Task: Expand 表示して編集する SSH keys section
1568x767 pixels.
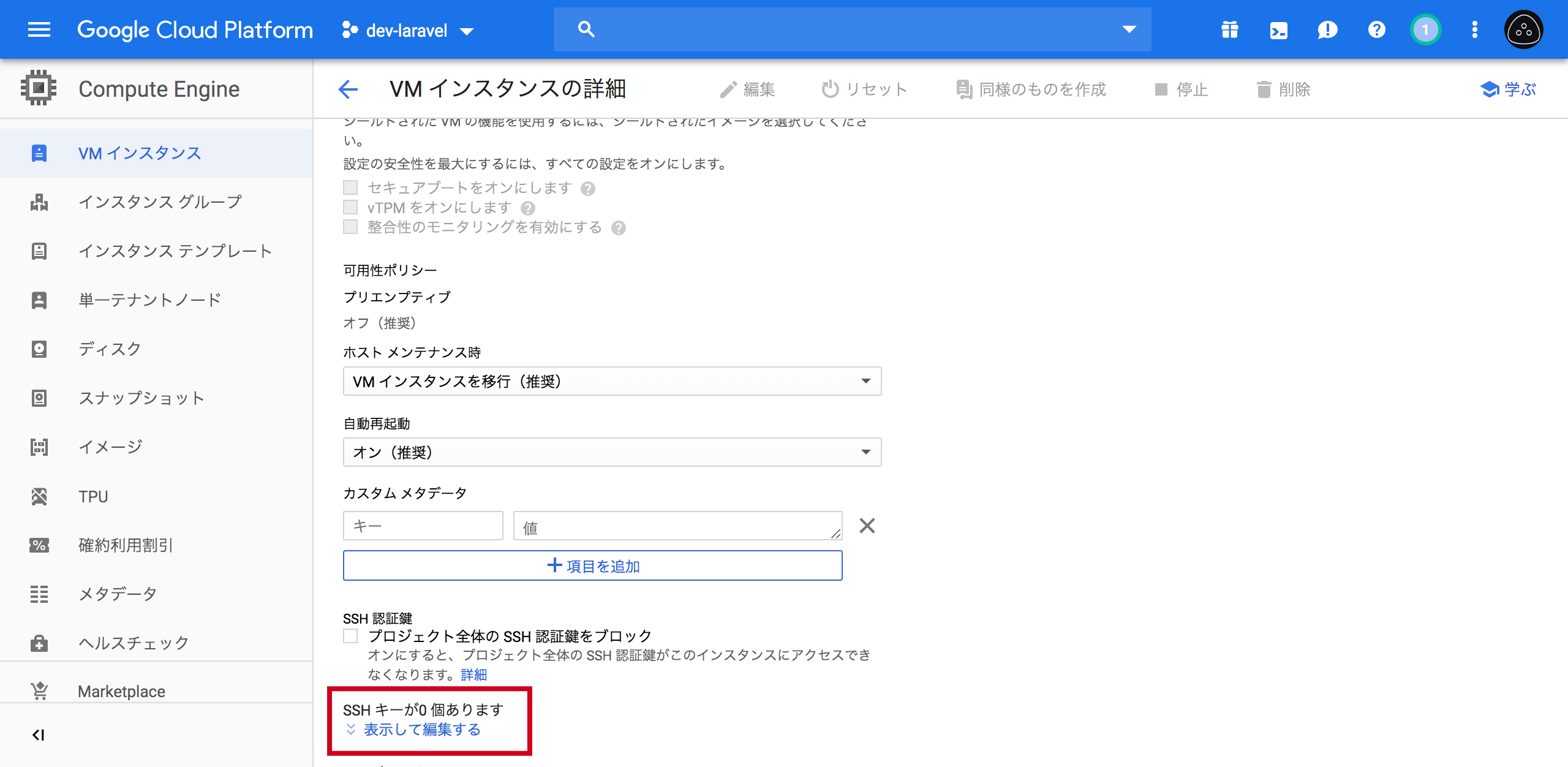Action: click(421, 730)
